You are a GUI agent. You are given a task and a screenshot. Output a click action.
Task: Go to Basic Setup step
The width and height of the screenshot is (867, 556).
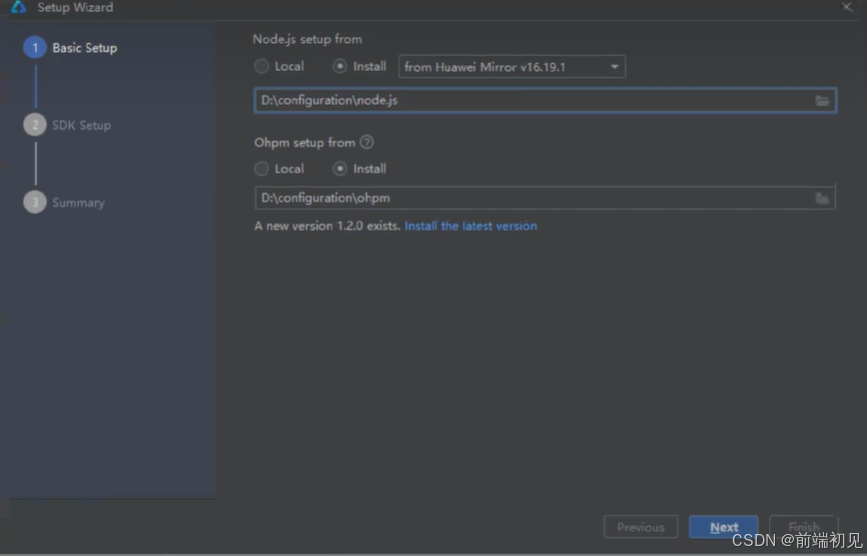point(70,48)
